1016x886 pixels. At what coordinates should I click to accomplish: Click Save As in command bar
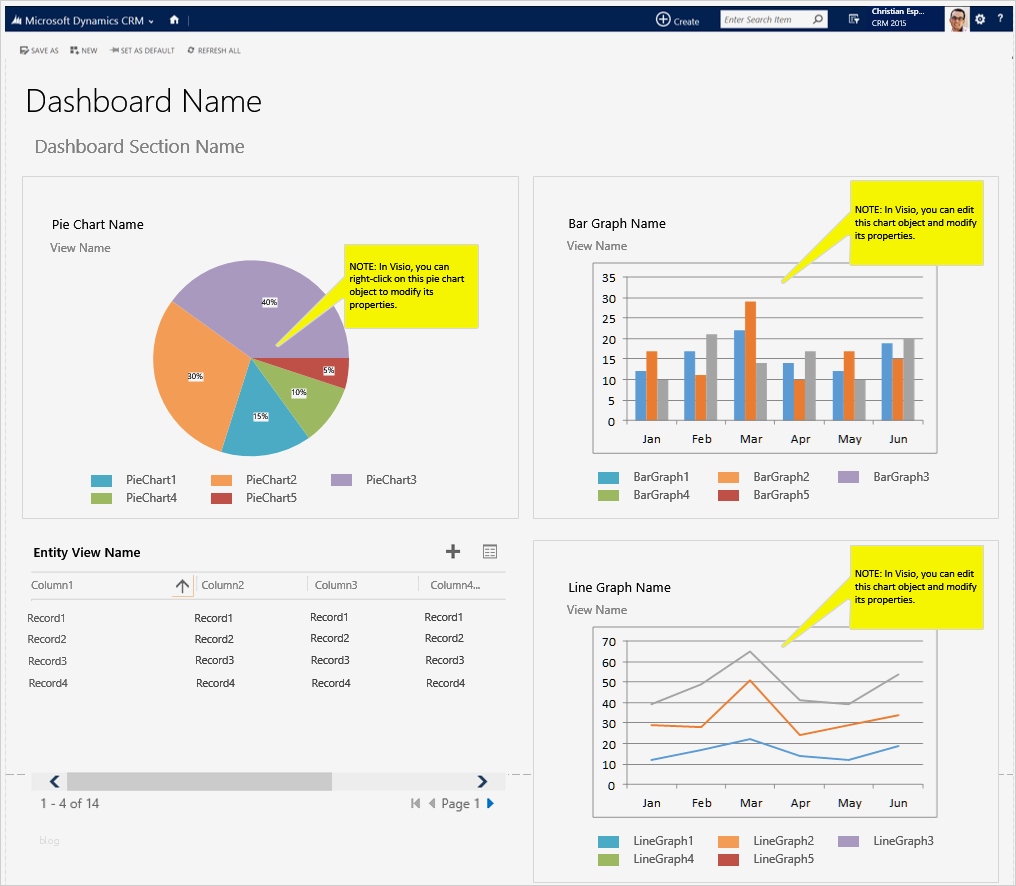coord(39,50)
